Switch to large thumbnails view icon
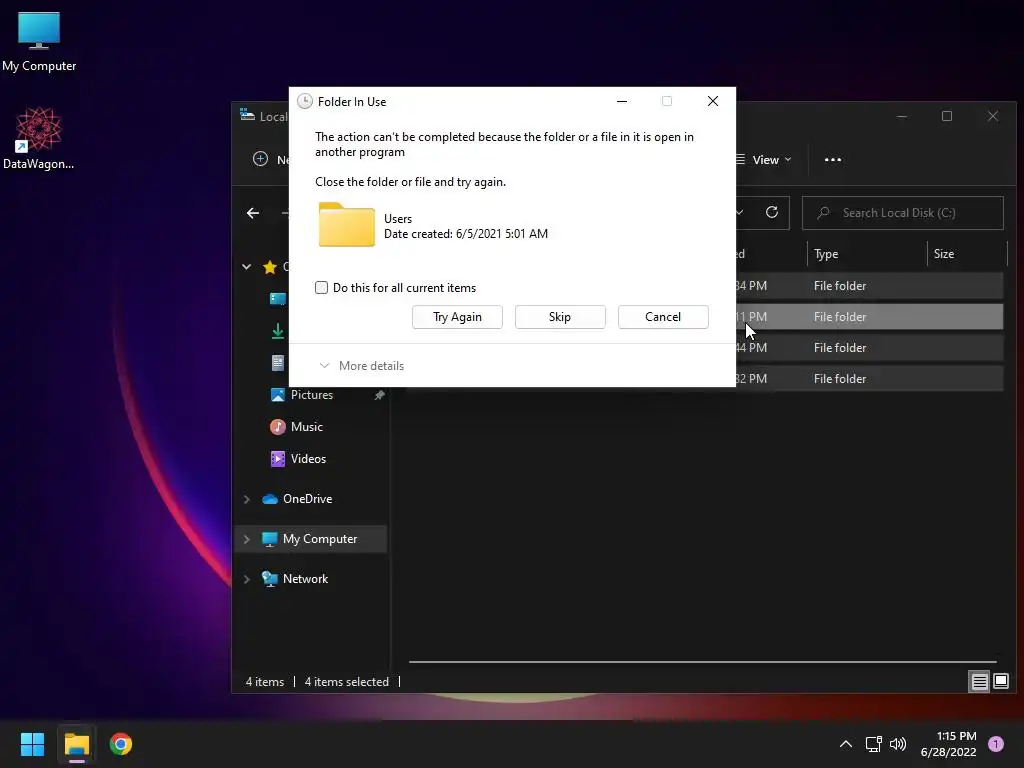 1001,682
